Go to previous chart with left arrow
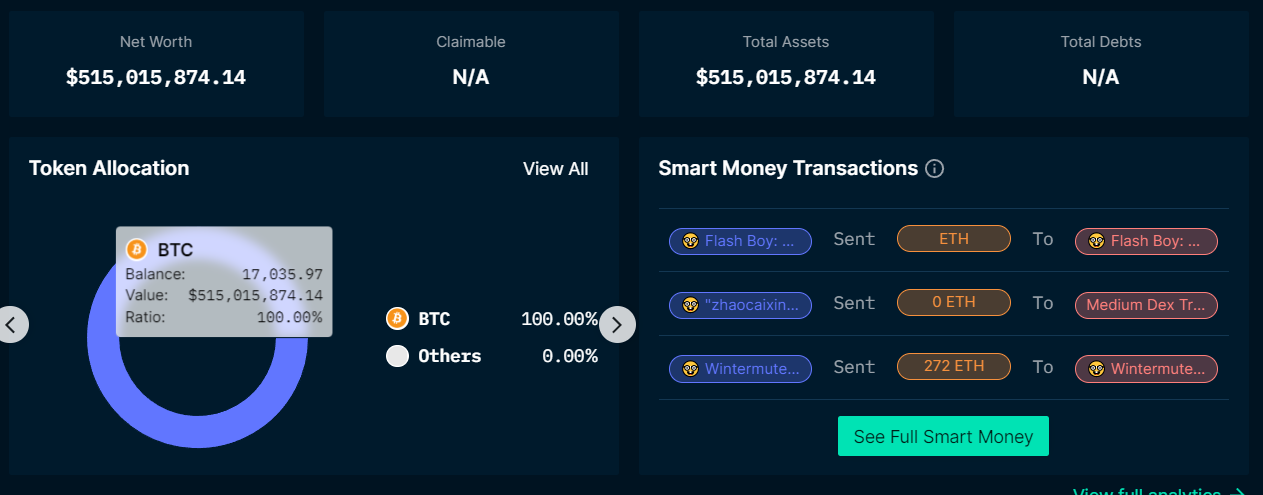This screenshot has width=1263, height=495. [x=11, y=324]
